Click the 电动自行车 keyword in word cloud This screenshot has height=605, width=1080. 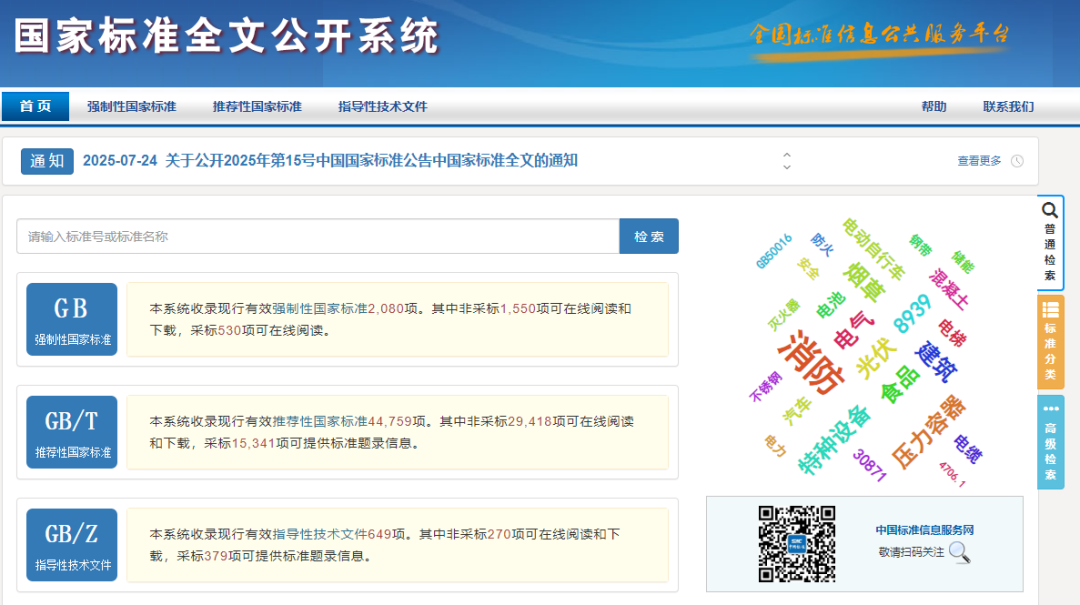click(x=873, y=249)
